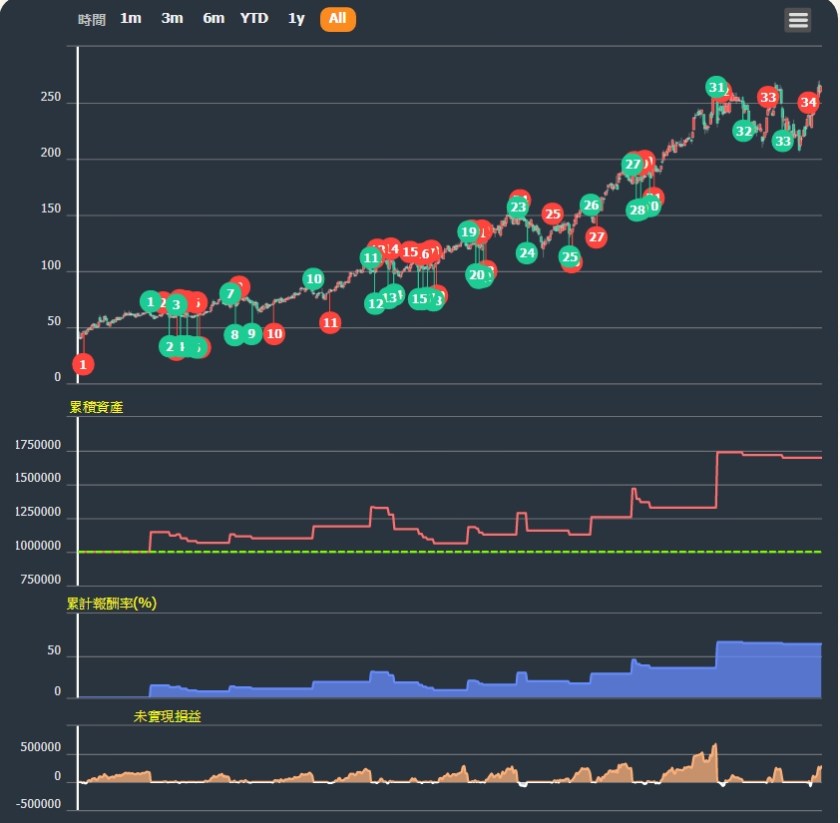Viewport: 840px width, 823px height.
Task: Click red sell marker 34
Action: click(809, 102)
